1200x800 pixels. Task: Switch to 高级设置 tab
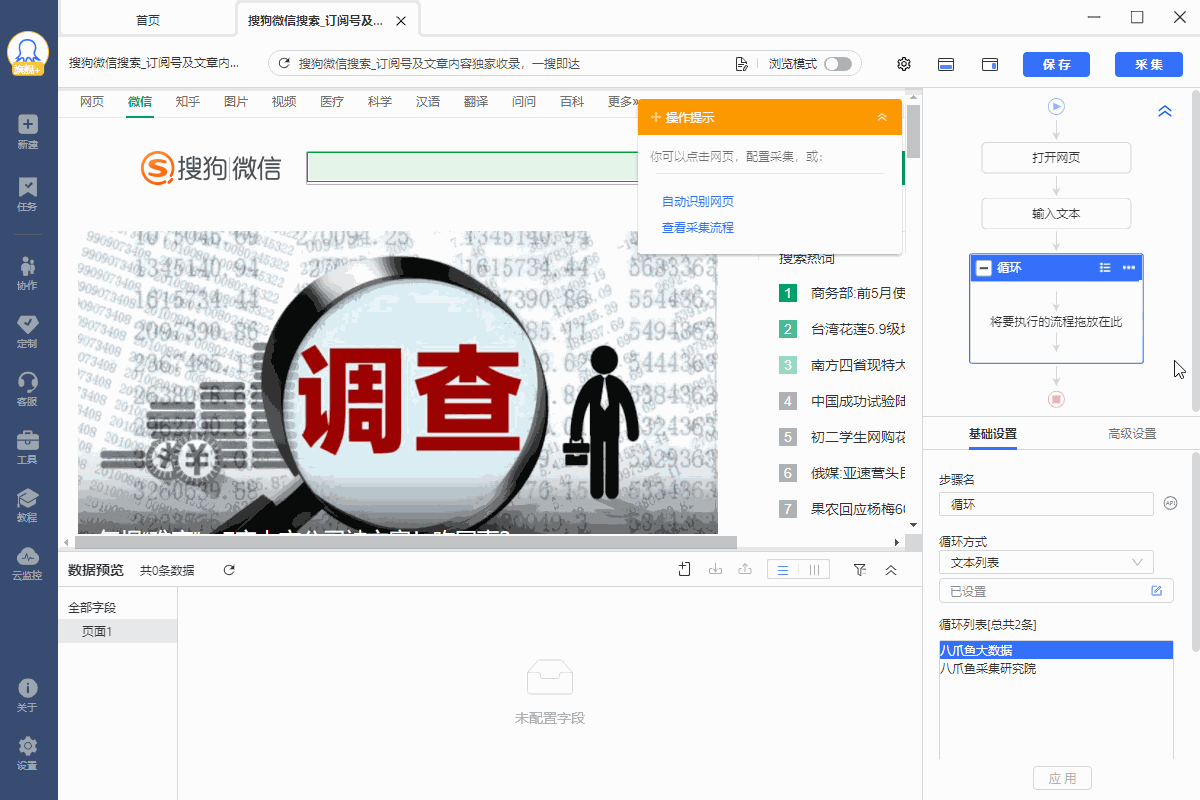tap(1131, 434)
